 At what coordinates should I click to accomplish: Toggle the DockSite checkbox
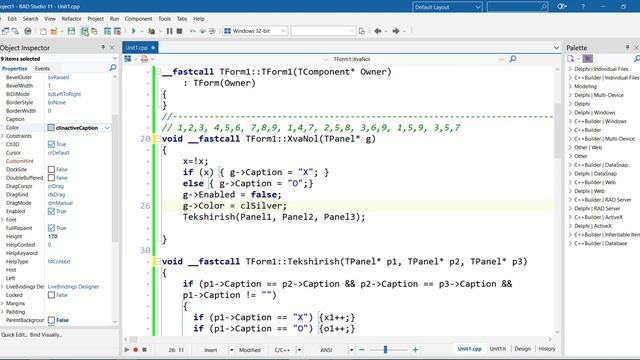click(51, 169)
